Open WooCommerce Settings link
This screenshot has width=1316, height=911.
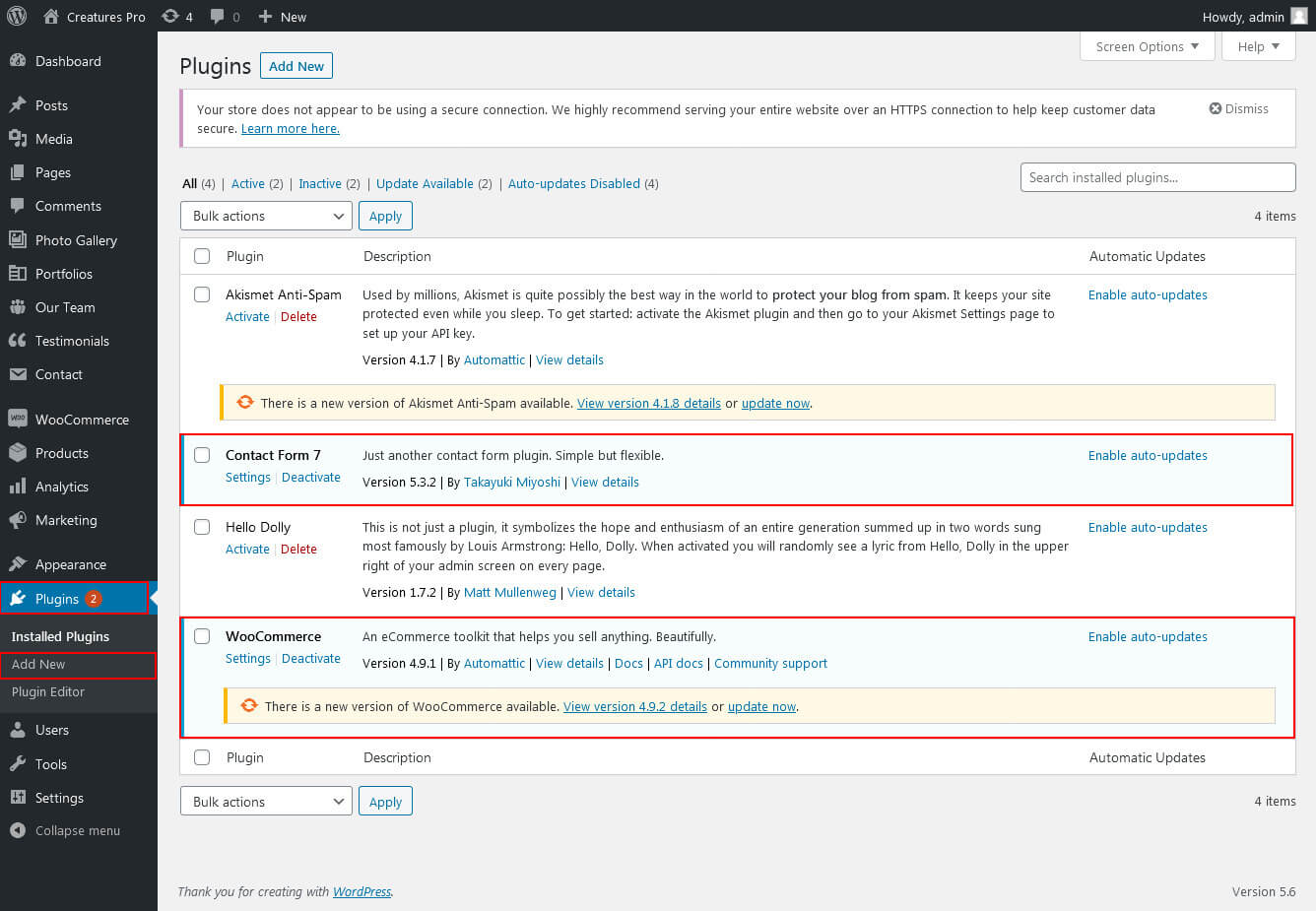point(248,658)
